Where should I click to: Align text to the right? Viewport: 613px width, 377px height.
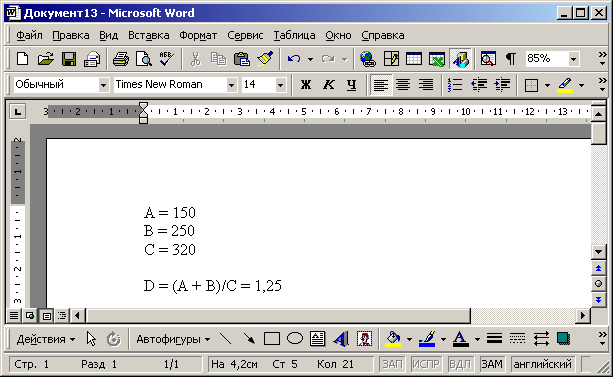point(426,84)
